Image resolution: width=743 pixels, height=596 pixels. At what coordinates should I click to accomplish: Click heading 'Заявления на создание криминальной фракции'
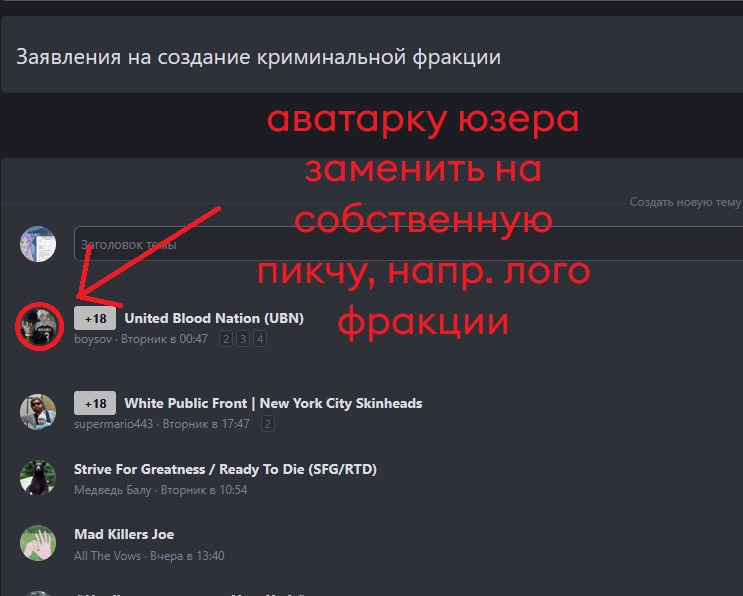(x=259, y=57)
